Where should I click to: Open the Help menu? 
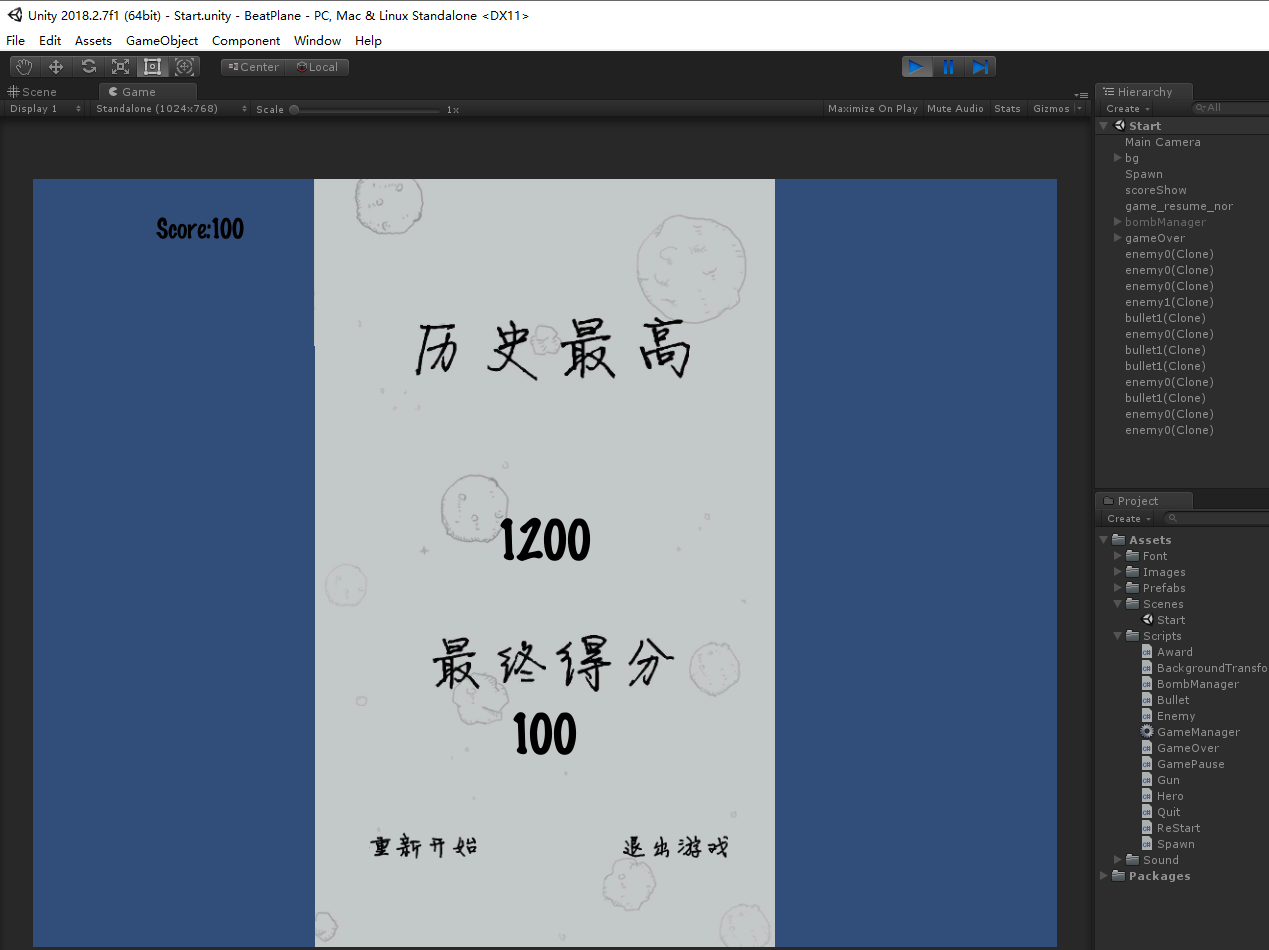pyautogui.click(x=369, y=41)
